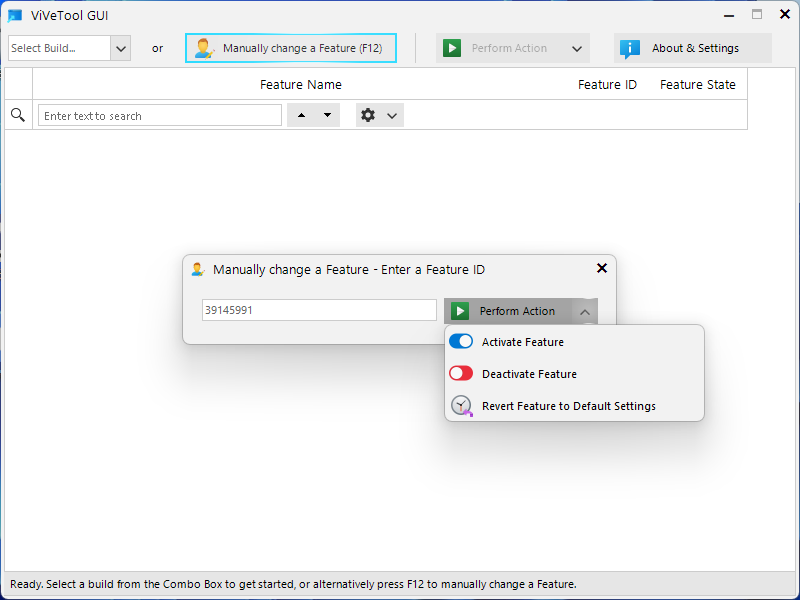Choose Deactivate Feature from the menu

click(x=574, y=374)
